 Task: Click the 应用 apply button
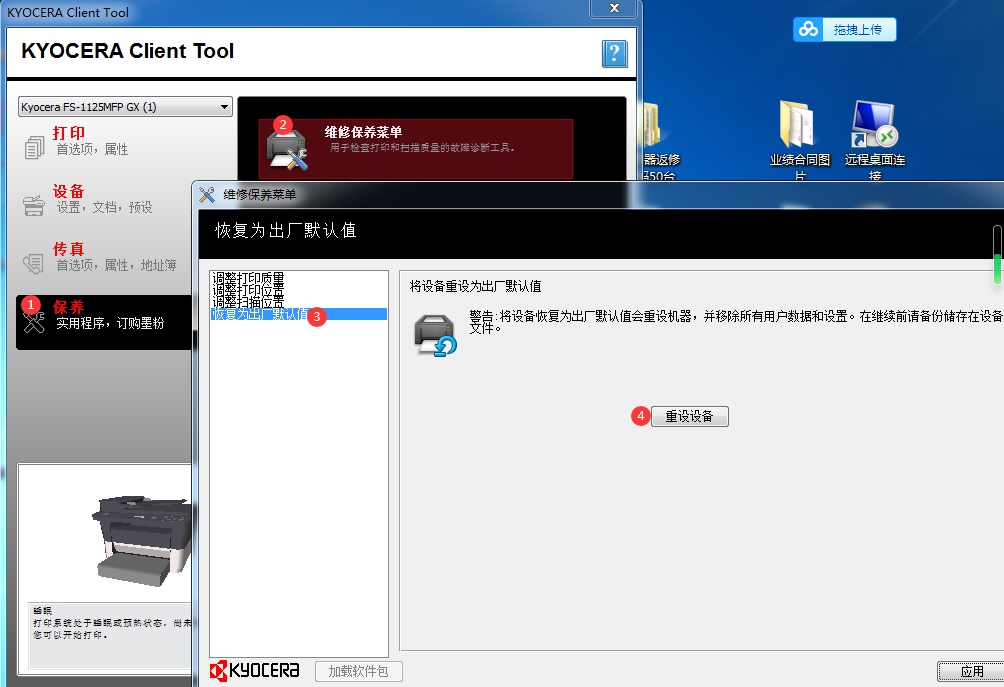click(x=971, y=671)
